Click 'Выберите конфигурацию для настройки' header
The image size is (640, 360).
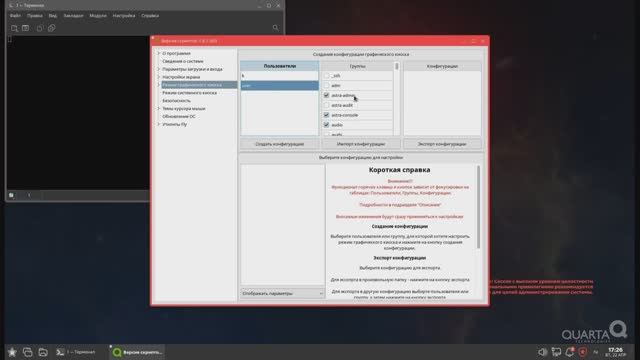pos(361,158)
